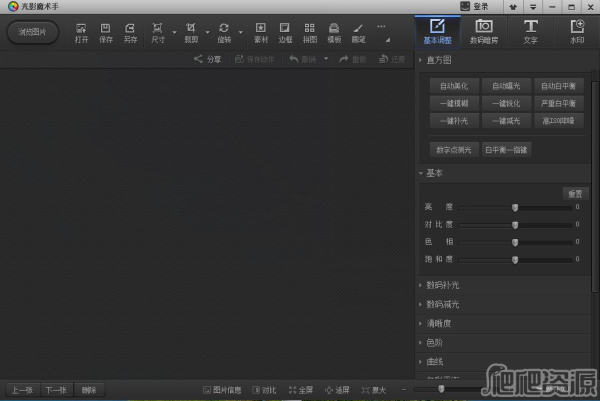Click the 浏览图片 (Browse images) button
The height and width of the screenshot is (401, 600).
pos(33,31)
